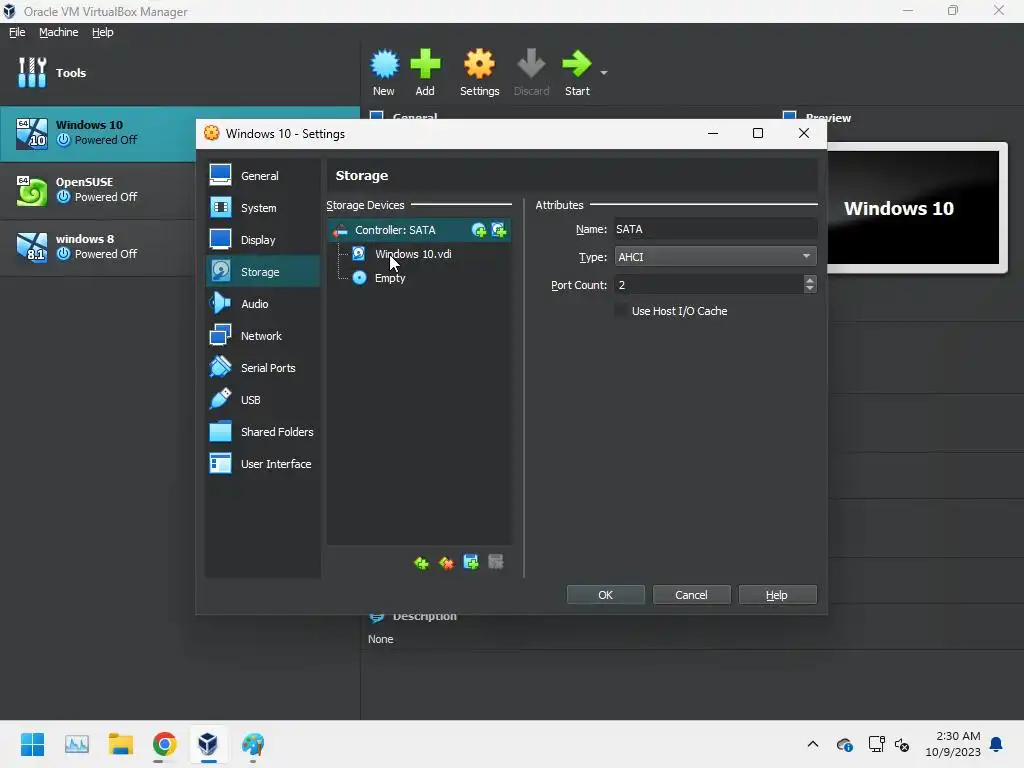Open Paint icon on taskbar
The height and width of the screenshot is (768, 1024).
click(x=253, y=744)
